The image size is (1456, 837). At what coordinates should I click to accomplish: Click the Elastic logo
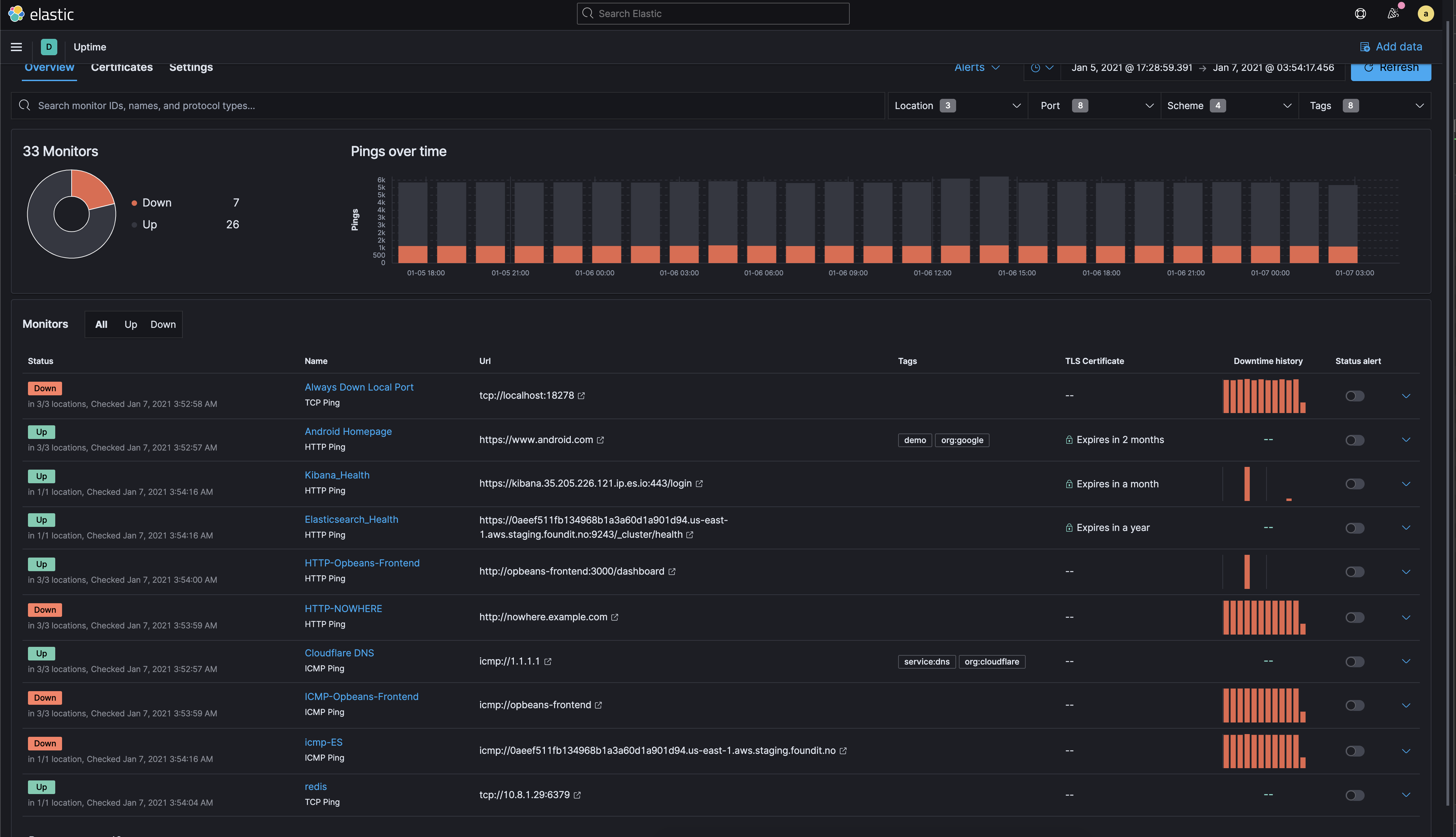(41, 14)
